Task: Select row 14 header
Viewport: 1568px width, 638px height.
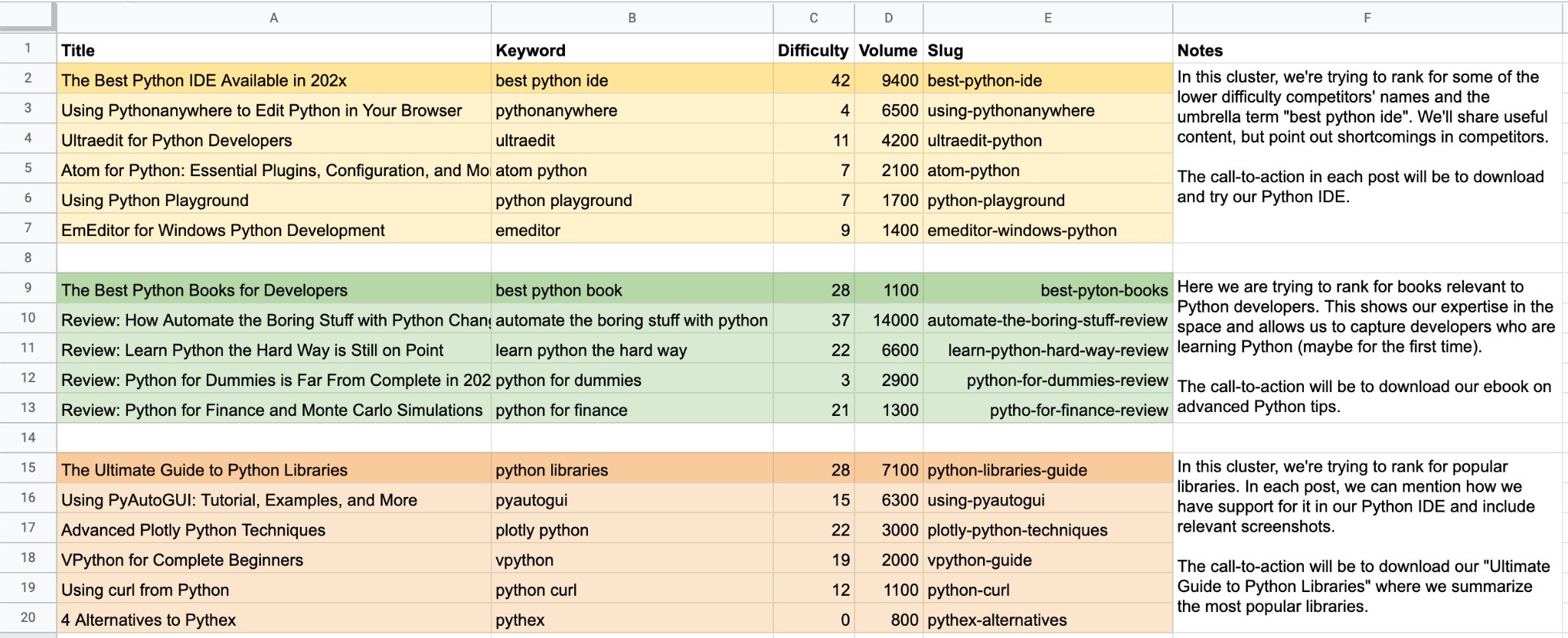Action: coord(28,437)
